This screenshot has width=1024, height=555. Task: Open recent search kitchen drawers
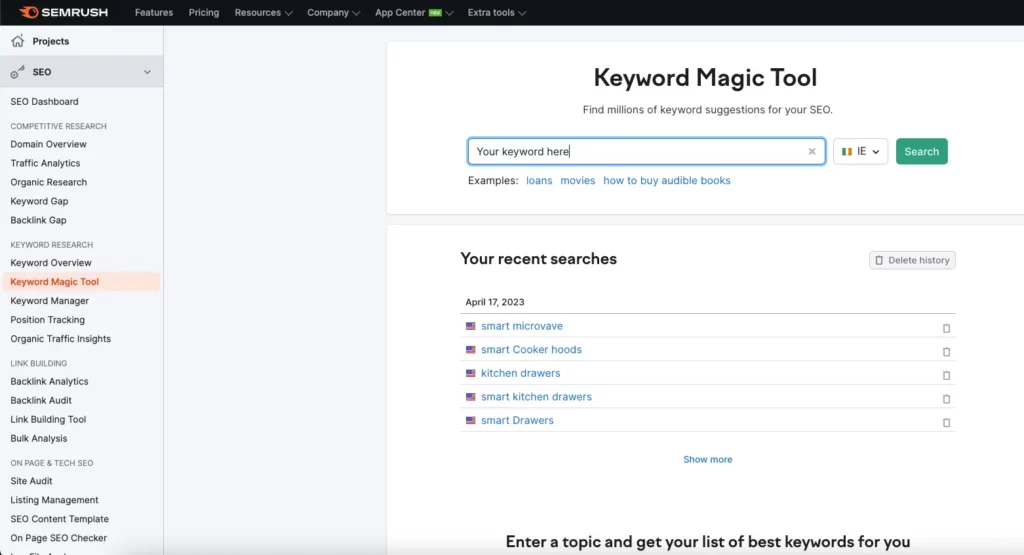[520, 373]
